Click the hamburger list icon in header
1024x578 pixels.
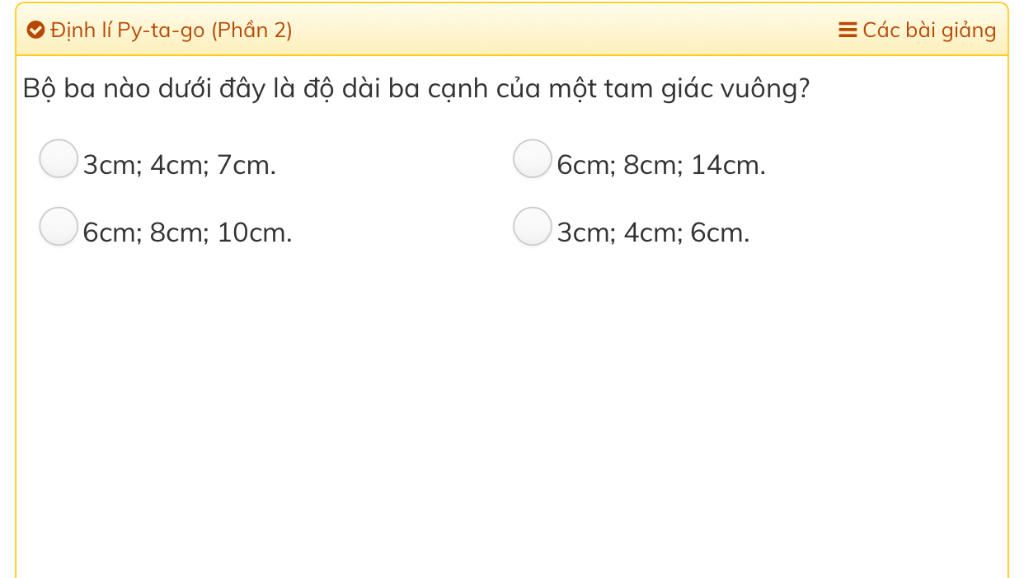[847, 31]
